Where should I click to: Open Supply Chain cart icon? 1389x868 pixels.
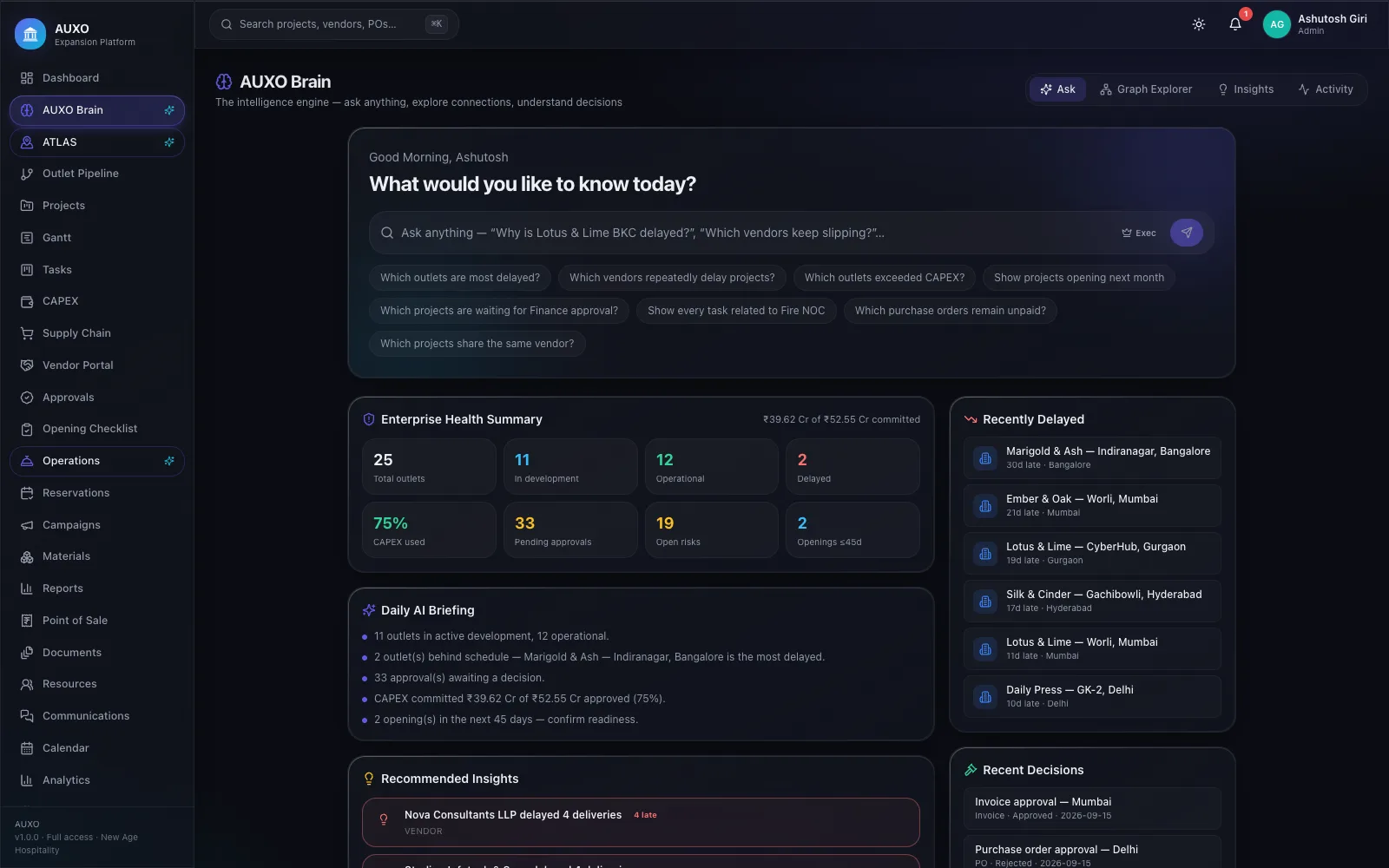coord(27,333)
